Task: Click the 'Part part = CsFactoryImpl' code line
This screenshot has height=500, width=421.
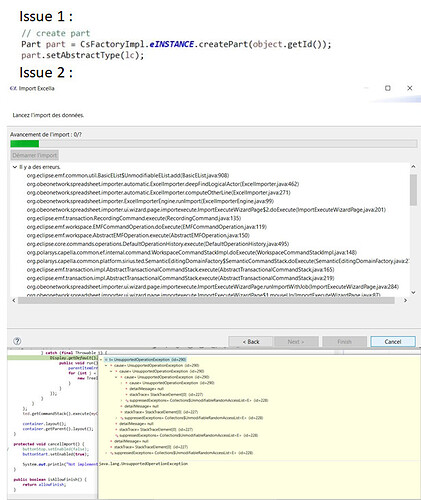Action: [176, 44]
